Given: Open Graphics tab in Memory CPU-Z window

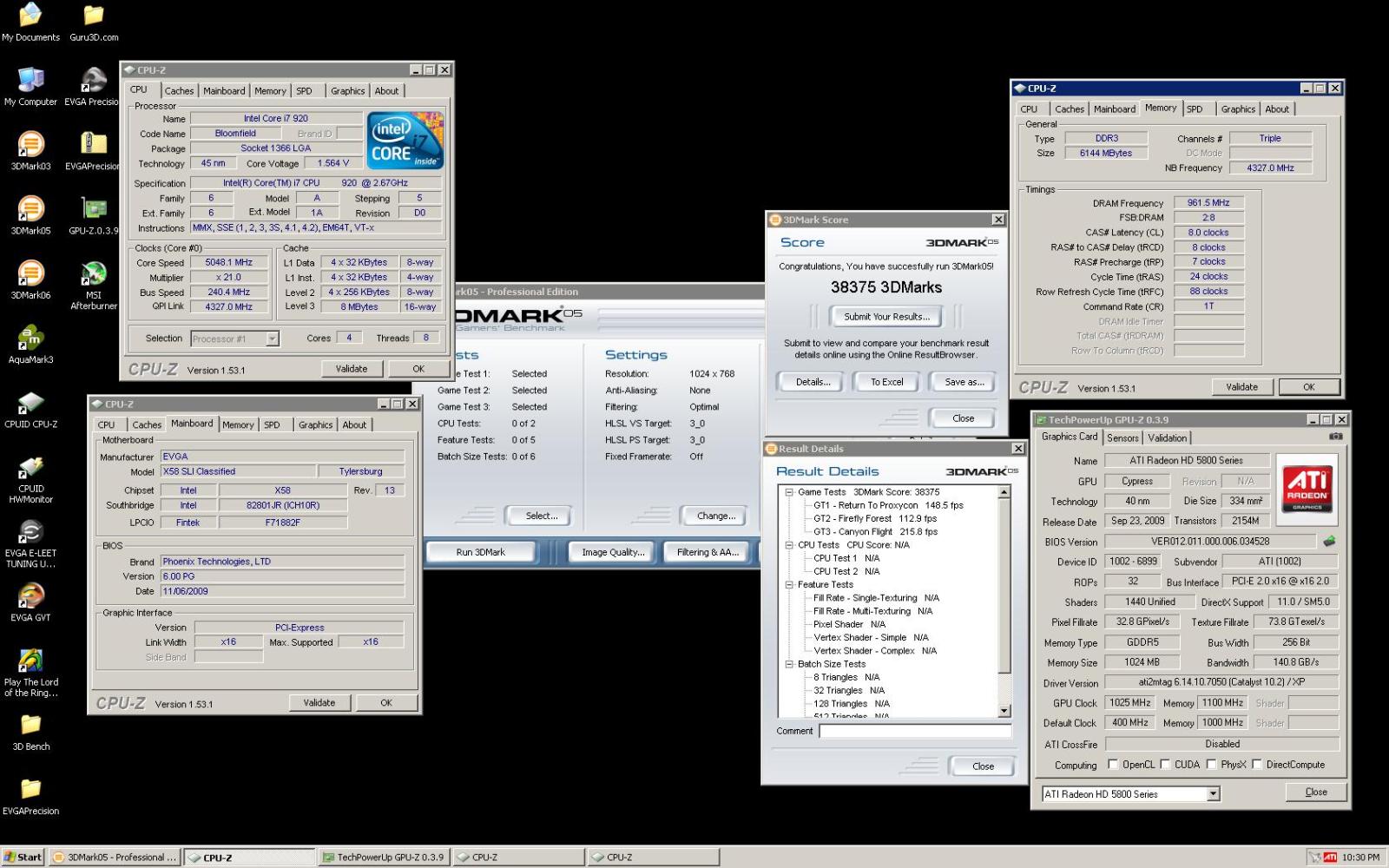Looking at the screenshot, I should [1238, 109].
